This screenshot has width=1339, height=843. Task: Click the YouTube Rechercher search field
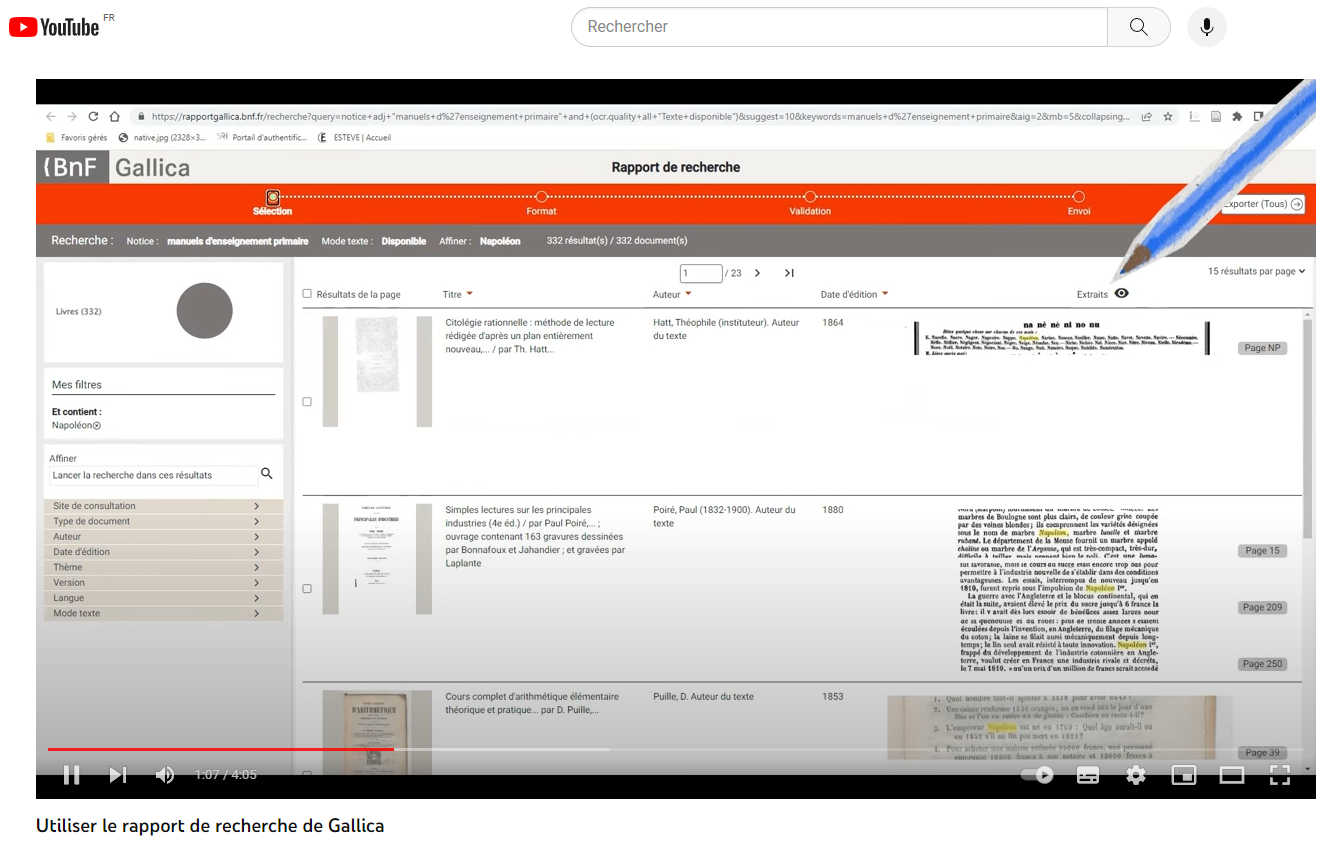[839, 27]
